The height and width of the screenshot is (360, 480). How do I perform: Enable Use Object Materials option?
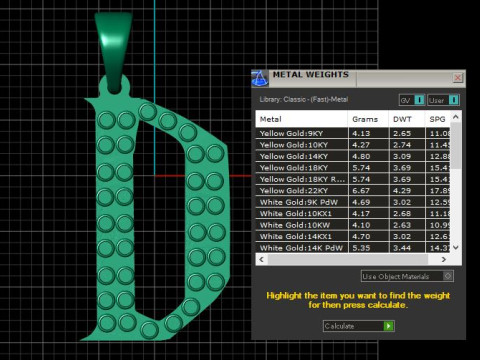[x=407, y=276]
